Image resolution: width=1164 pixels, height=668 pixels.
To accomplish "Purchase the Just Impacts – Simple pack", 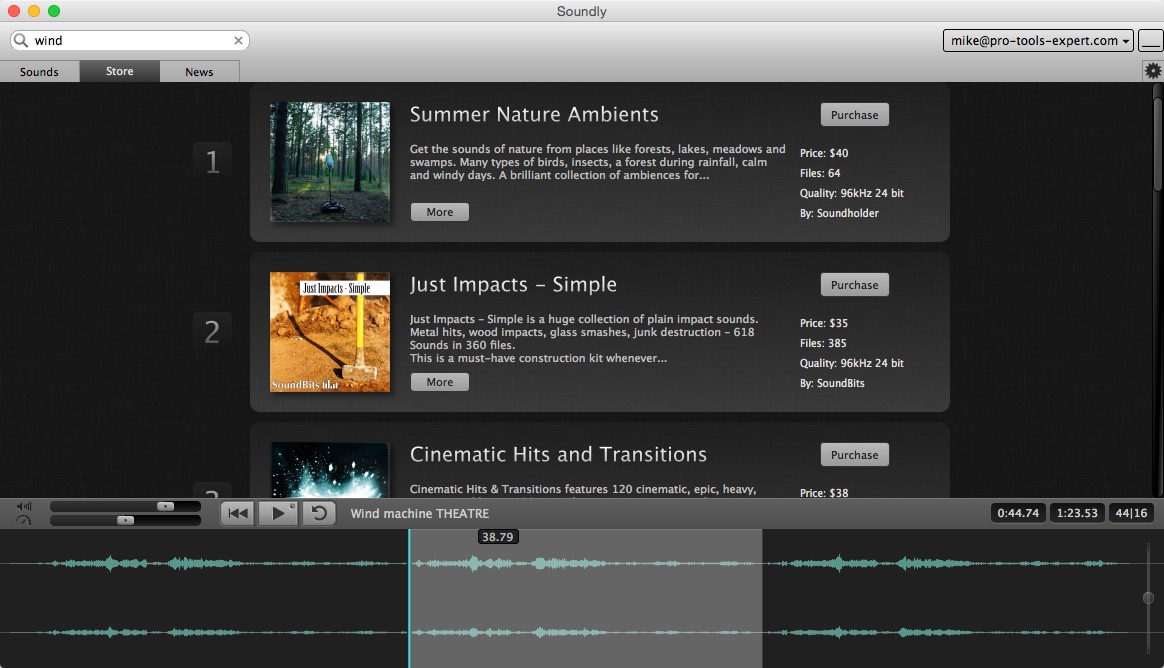I will point(854,285).
